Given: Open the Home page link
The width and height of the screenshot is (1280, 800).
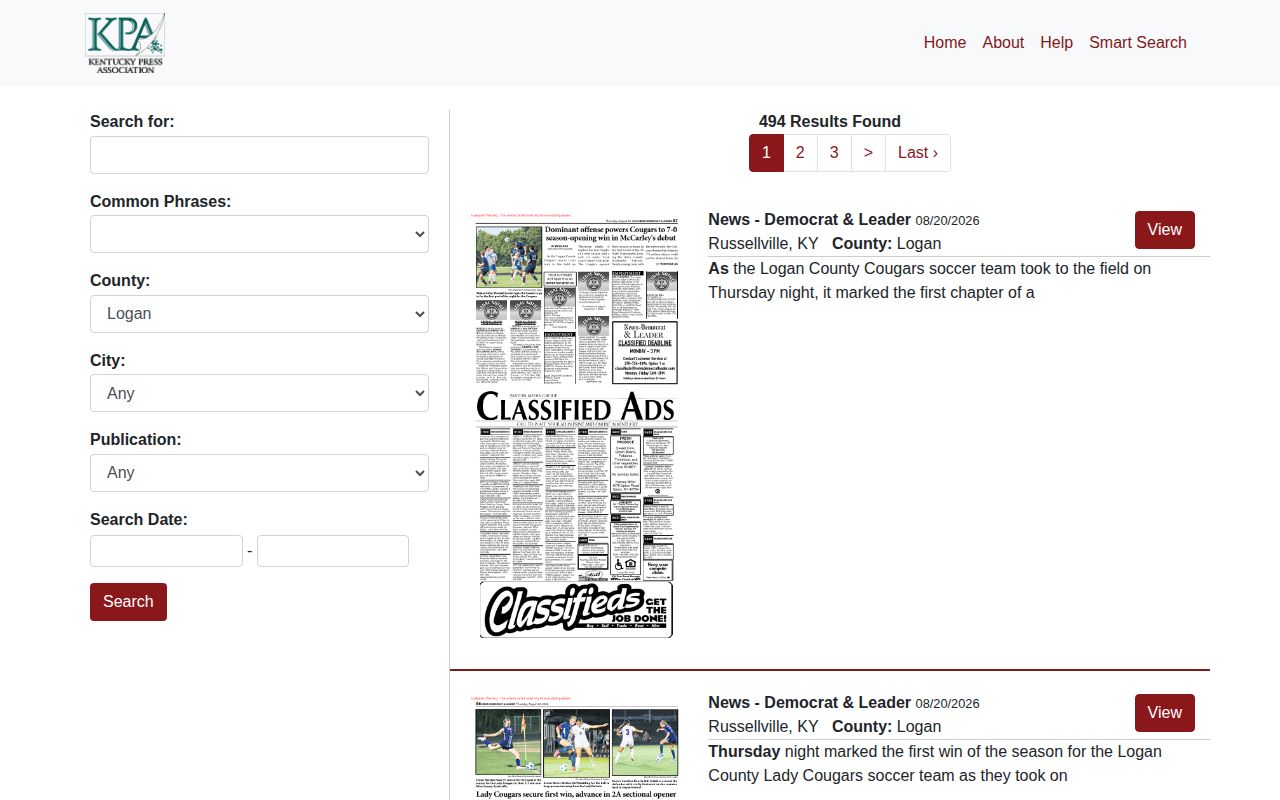Looking at the screenshot, I should point(944,42).
